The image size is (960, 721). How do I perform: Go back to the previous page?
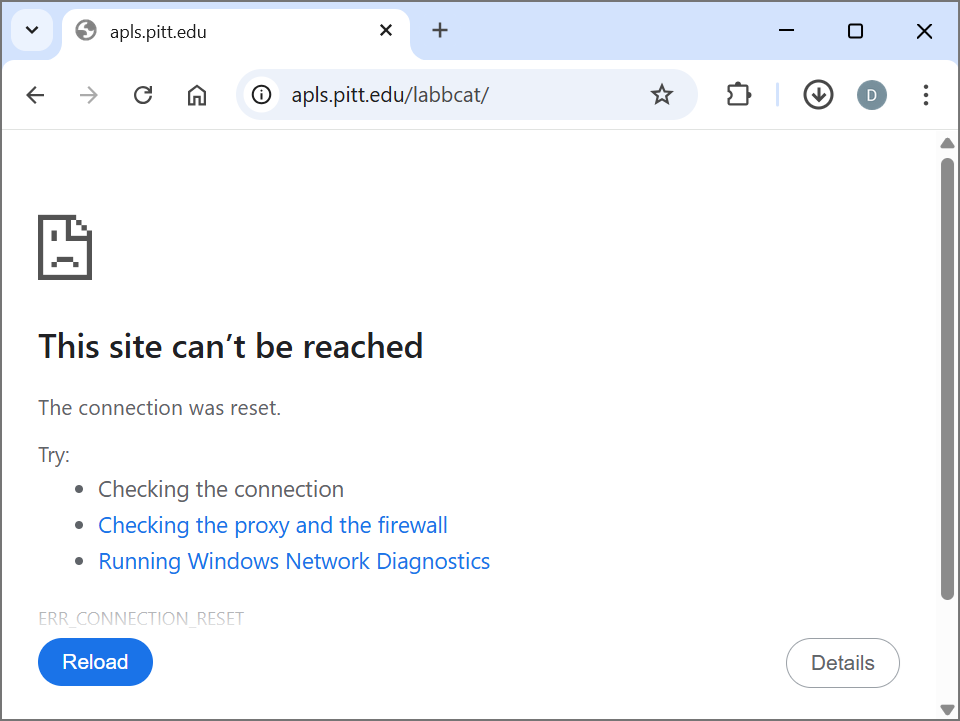pyautogui.click(x=36, y=95)
